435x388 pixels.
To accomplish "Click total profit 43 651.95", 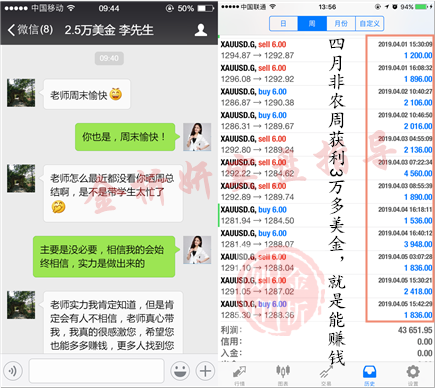I will (x=415, y=330).
